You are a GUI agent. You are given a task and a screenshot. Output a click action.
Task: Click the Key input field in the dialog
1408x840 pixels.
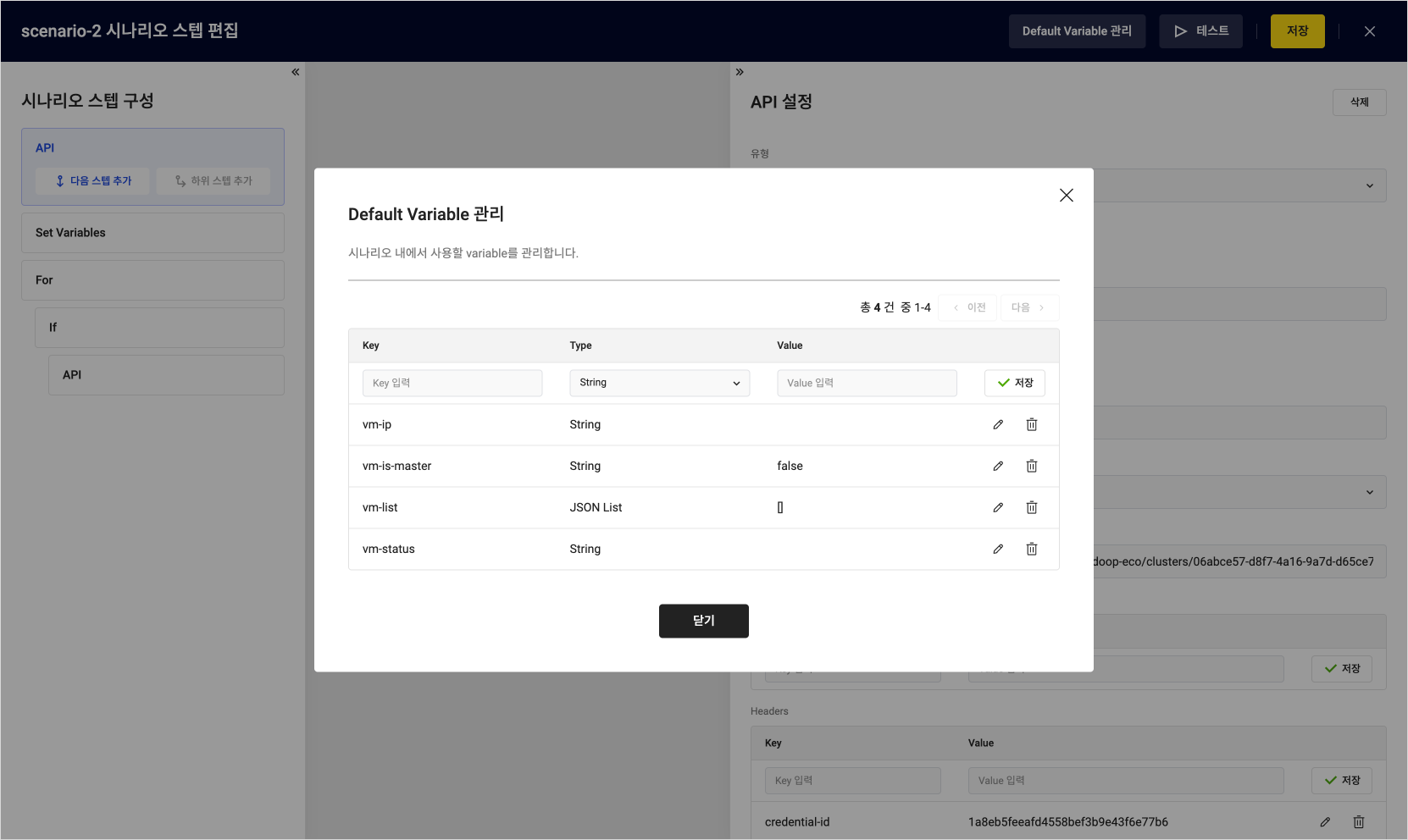pos(452,383)
